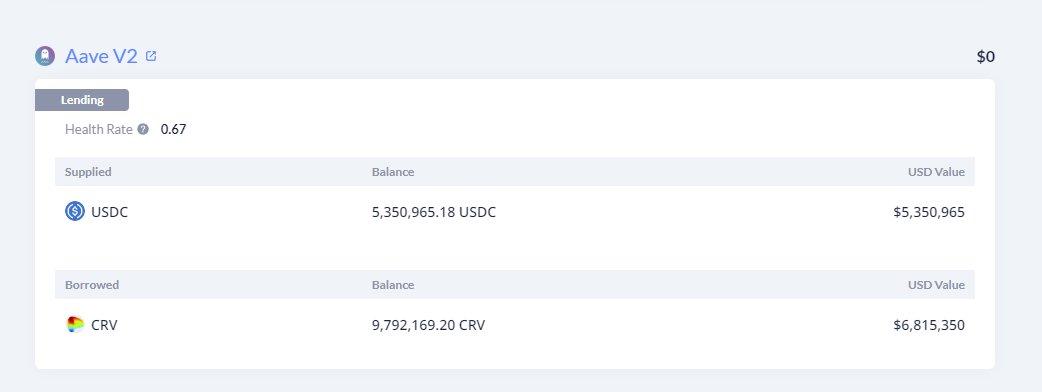
Task: Select the 5,350,965.18 USDC balance text
Action: pyautogui.click(x=434, y=213)
